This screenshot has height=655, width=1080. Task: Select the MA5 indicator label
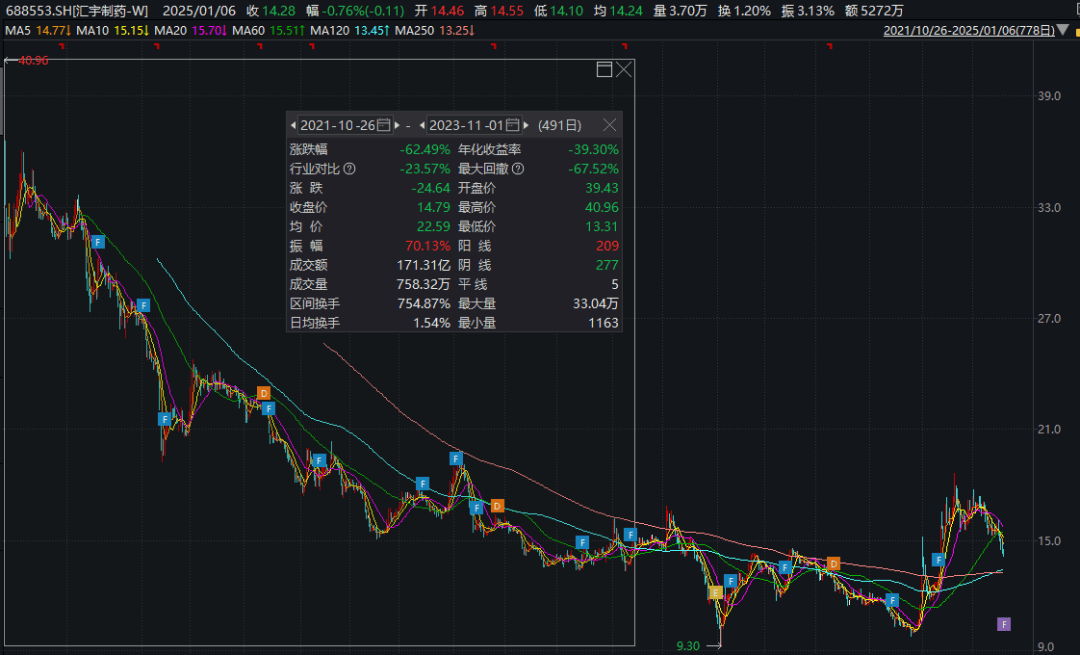[18, 30]
